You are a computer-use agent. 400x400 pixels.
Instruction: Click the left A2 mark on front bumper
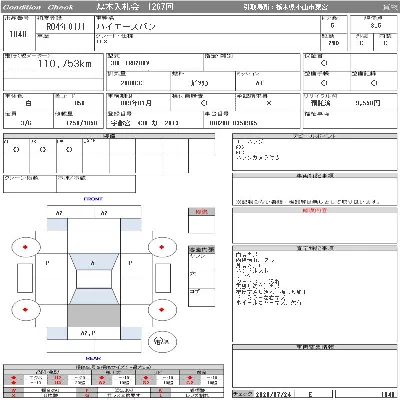coord(59,213)
